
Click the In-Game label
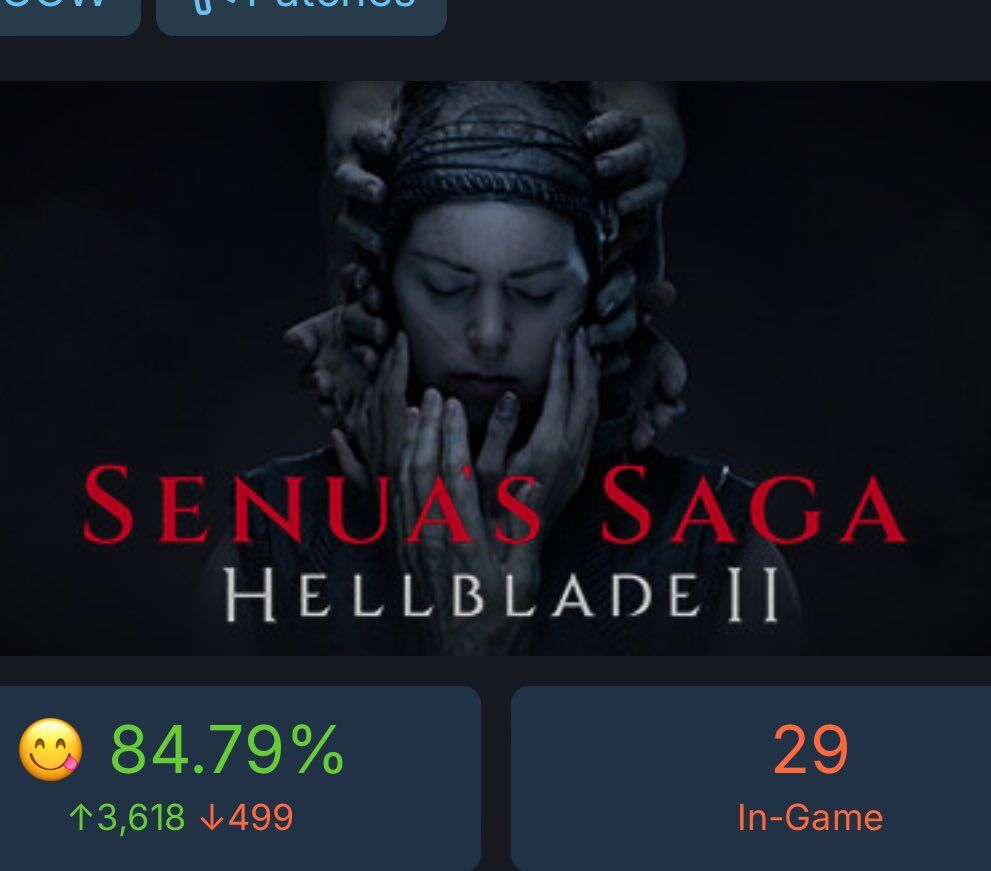point(810,818)
